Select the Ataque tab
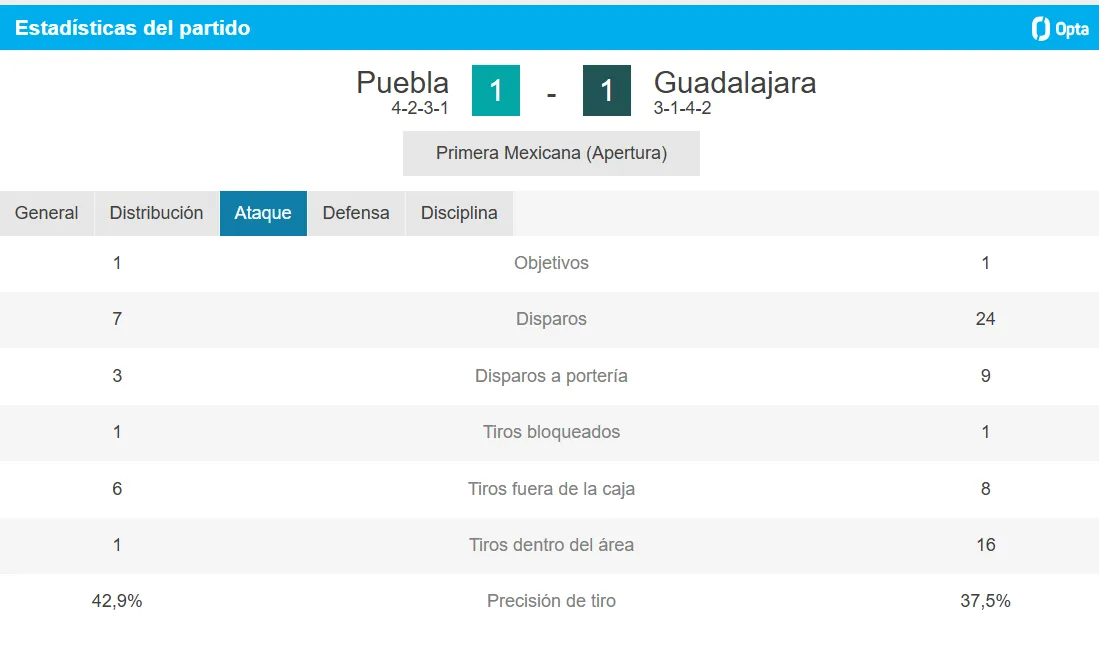This screenshot has height=660, width=1099. click(263, 213)
